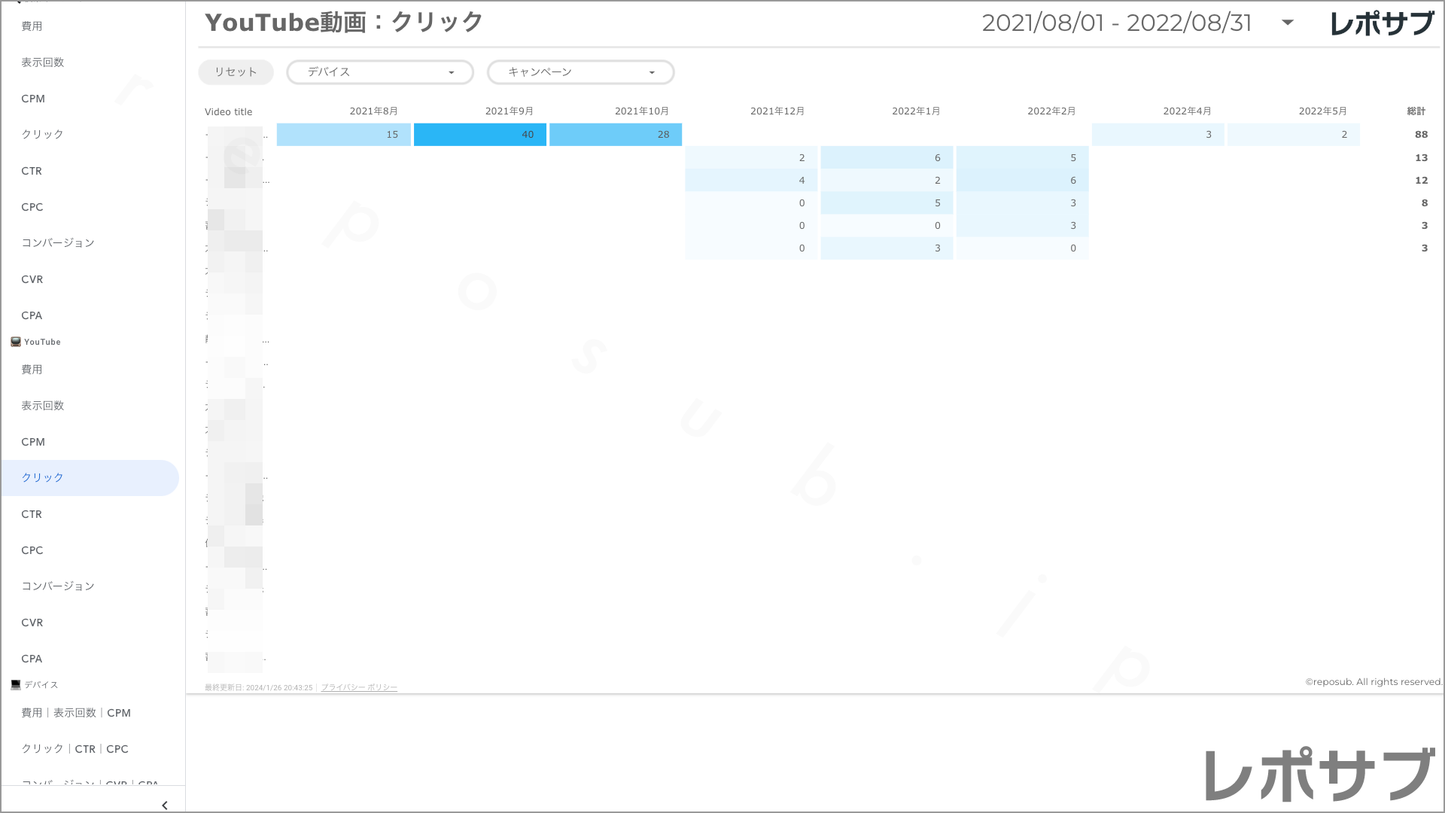Image resolution: width=1445 pixels, height=813 pixels.
Task: Click the 2021年8月 column header
Action: click(374, 111)
